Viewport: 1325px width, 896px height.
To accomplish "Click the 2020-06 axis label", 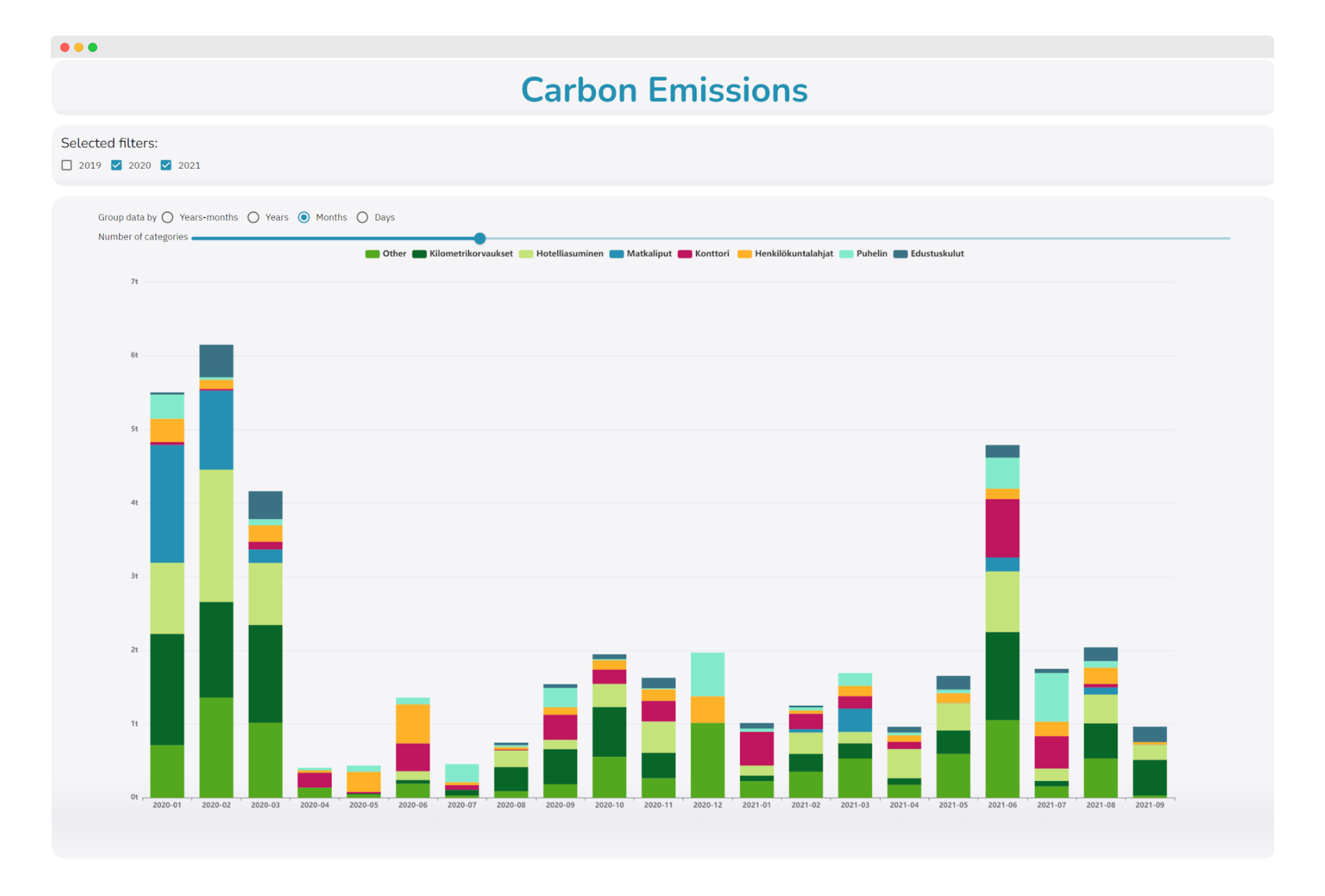I will point(413,805).
